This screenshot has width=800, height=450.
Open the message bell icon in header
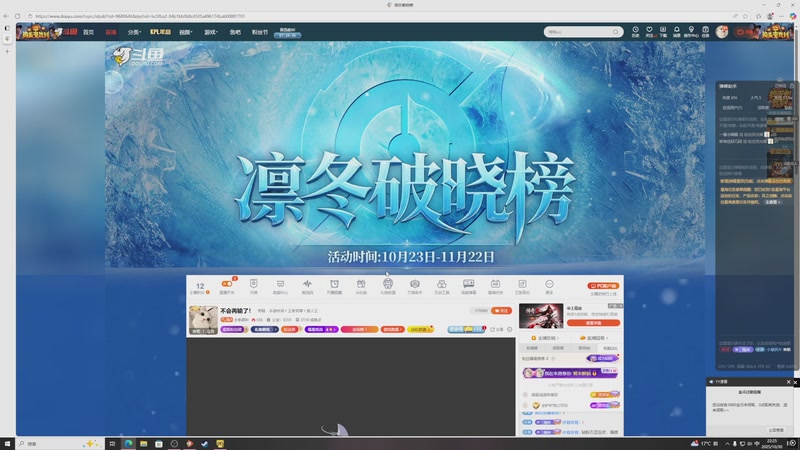(677, 32)
